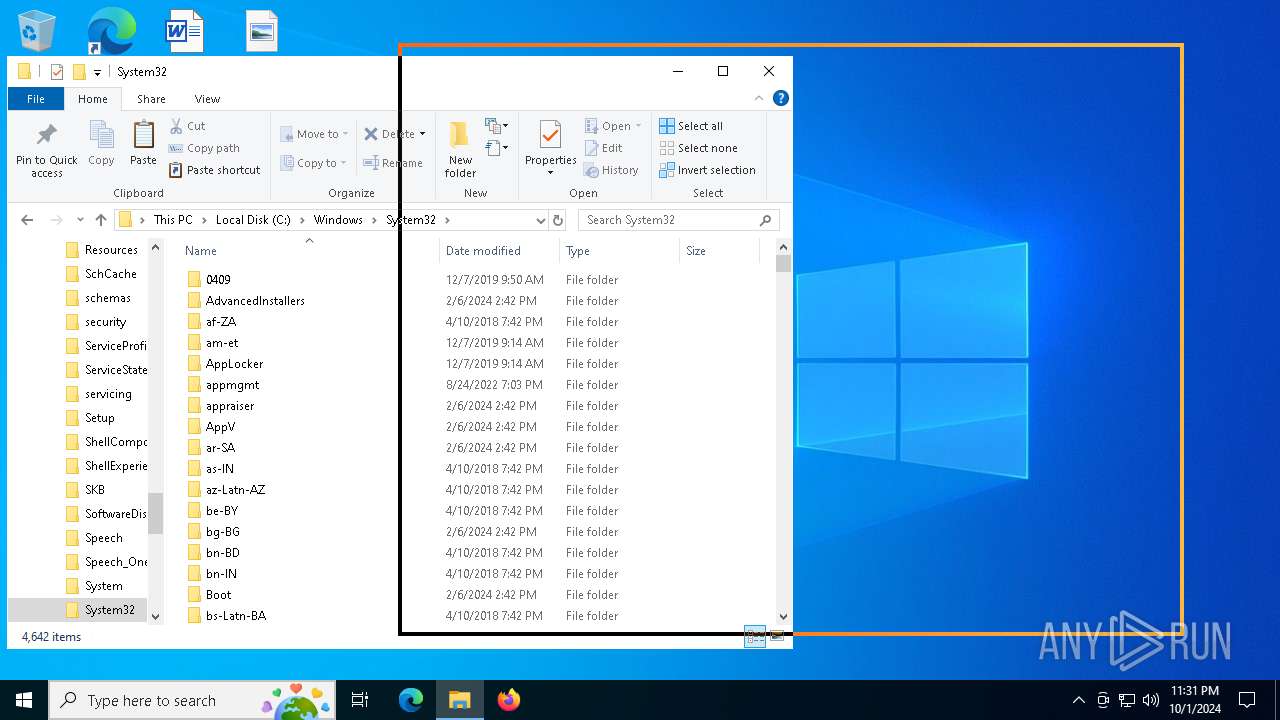Viewport: 1280px width, 720px height.
Task: Open the New item dropdown icon
Action: pos(497,126)
